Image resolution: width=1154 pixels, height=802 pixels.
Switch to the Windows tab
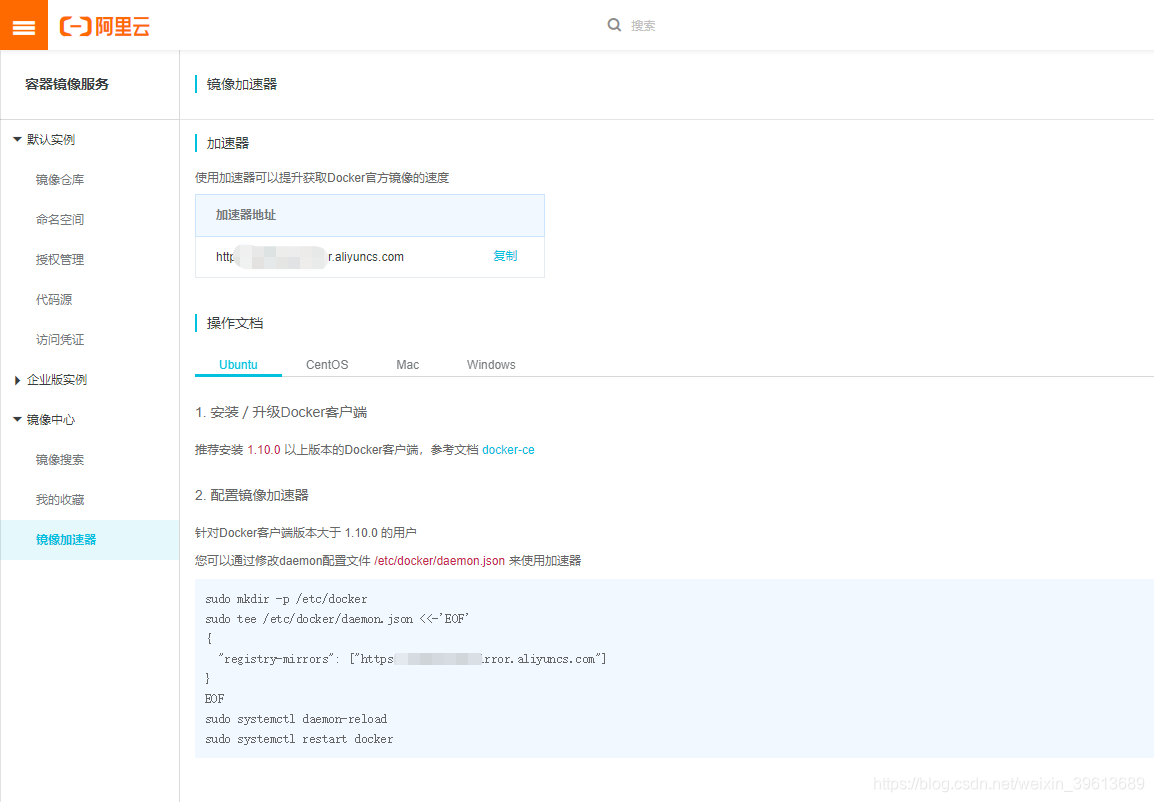coord(490,364)
